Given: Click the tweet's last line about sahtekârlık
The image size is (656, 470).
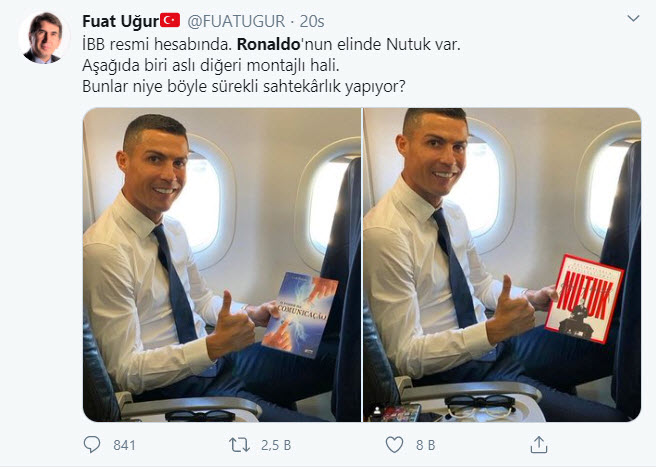Looking at the screenshot, I should pyautogui.click(x=244, y=87).
